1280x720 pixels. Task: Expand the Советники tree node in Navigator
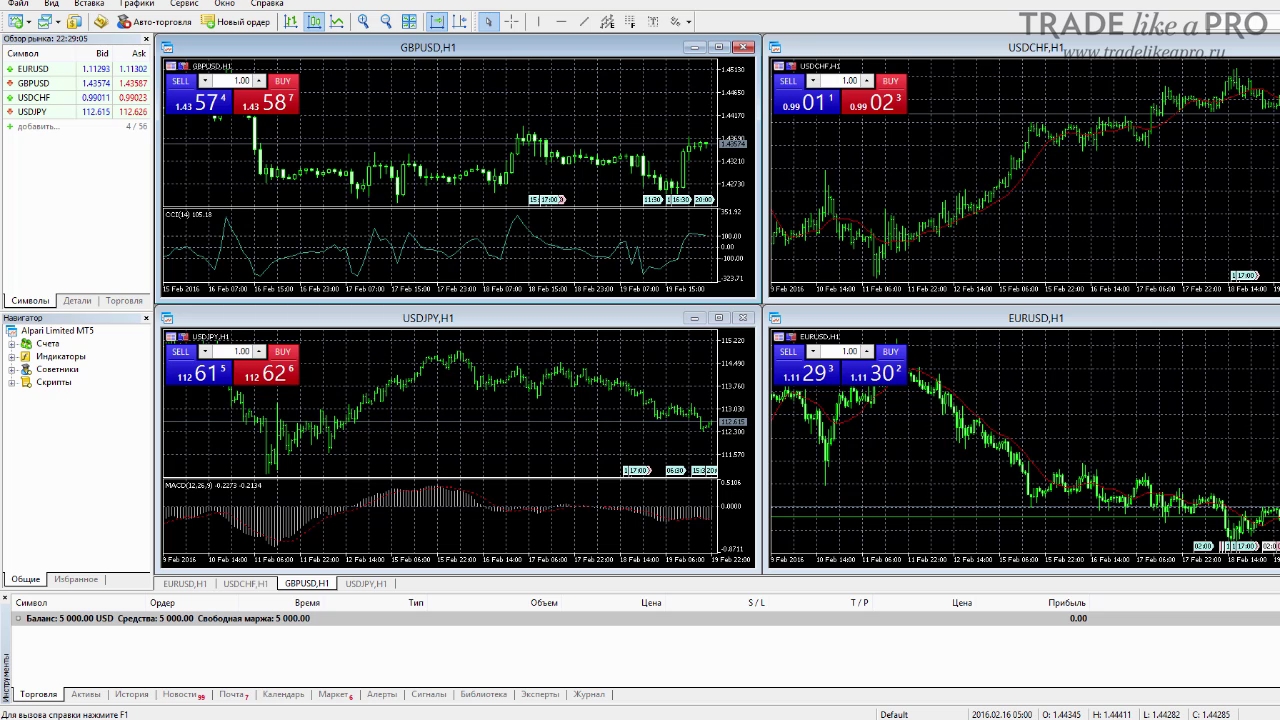pos(12,370)
